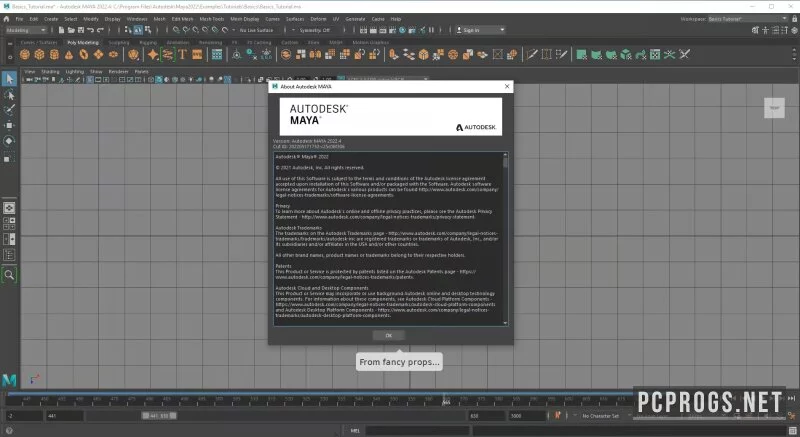The width and height of the screenshot is (800, 437).
Task: Click the lock icon beside Workspace
Action: pos(794,19)
